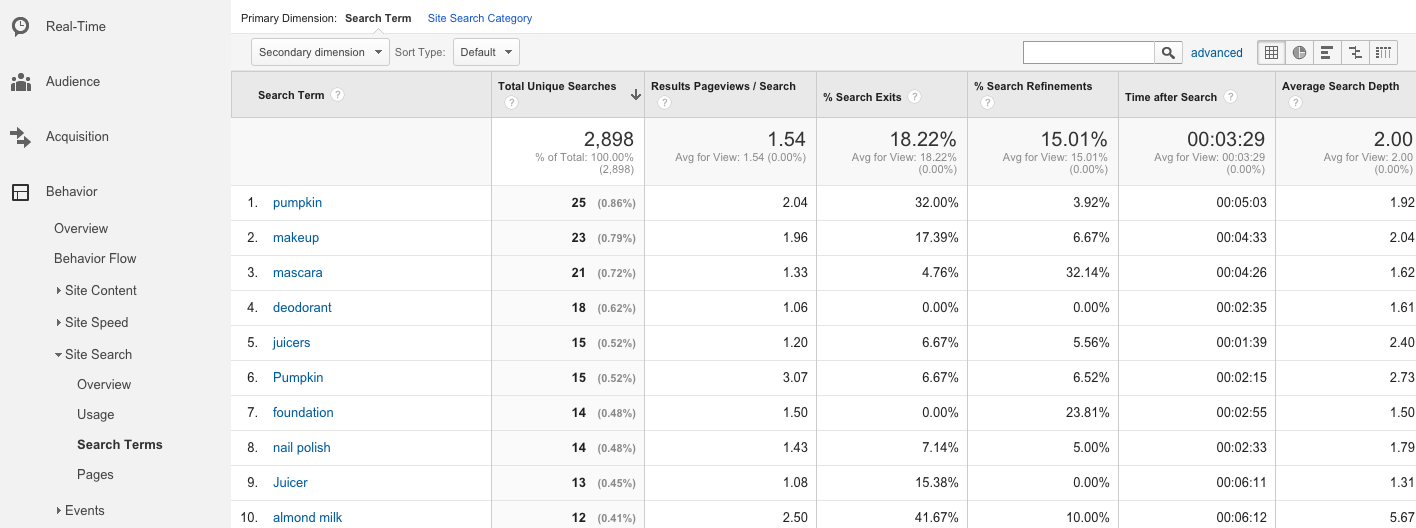Screen dimensions: 1416x528
Task: Switch to the pie chart (percentage) view
Action: tap(1299, 53)
